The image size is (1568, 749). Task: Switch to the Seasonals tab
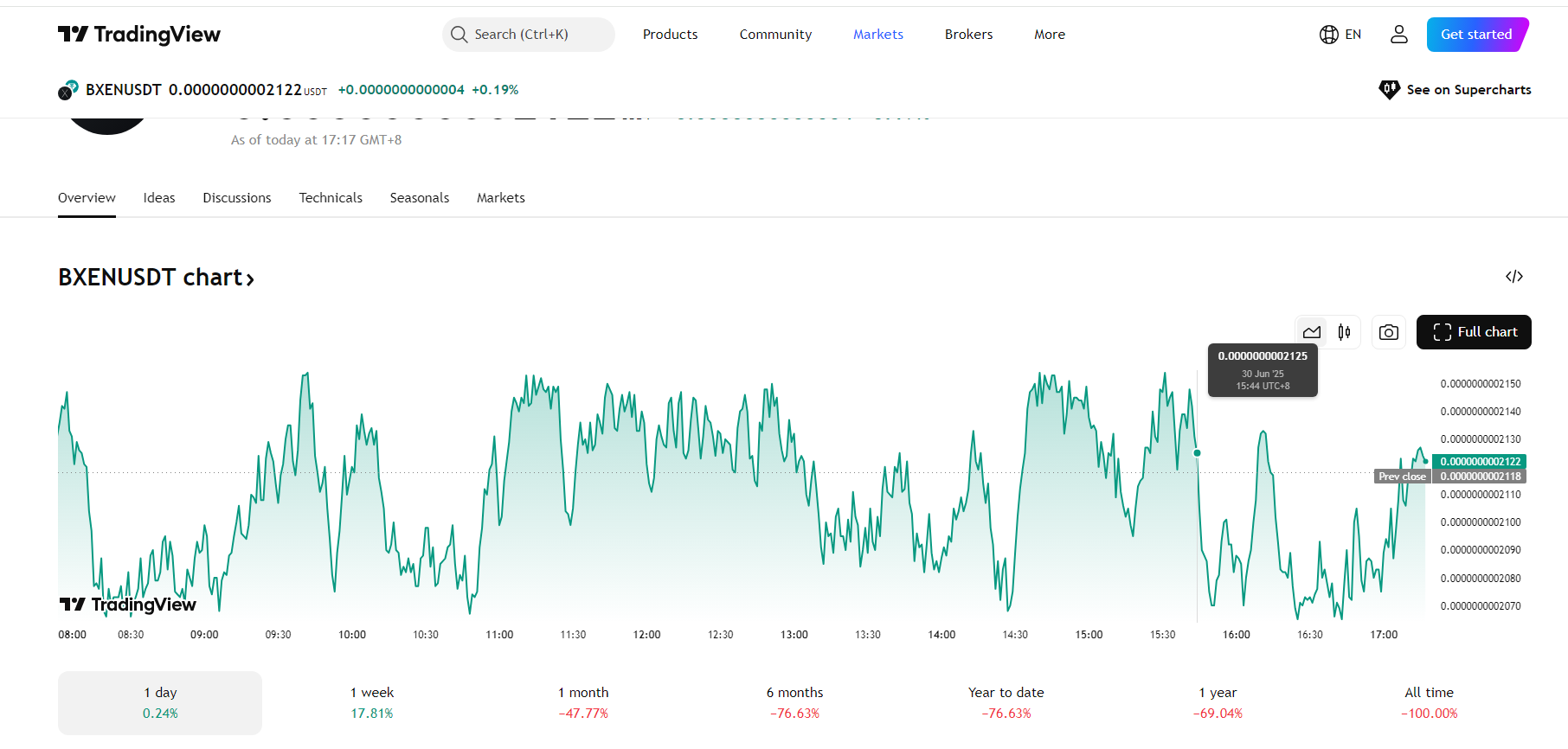pyautogui.click(x=420, y=198)
